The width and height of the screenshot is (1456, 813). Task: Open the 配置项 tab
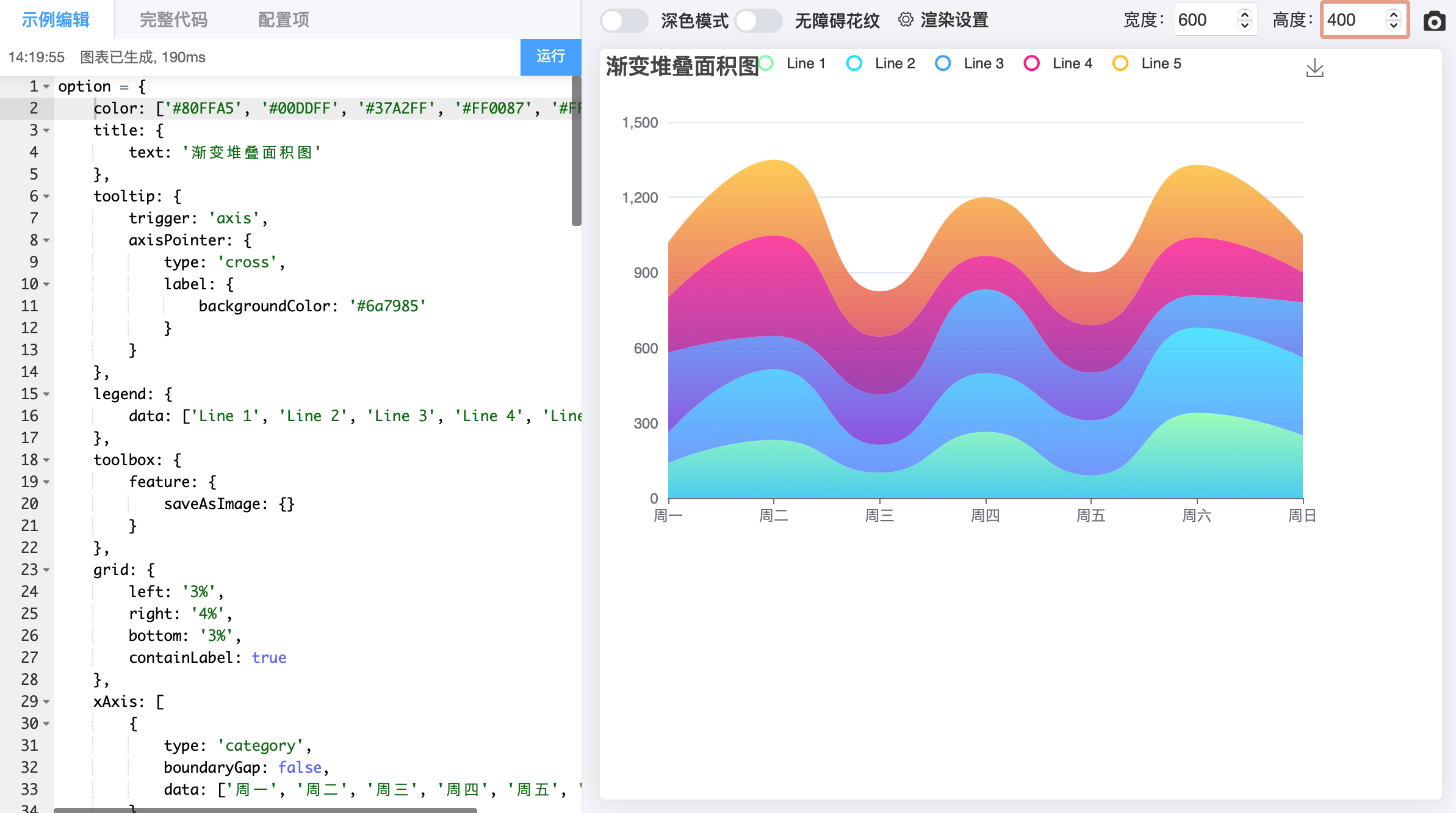tap(283, 20)
